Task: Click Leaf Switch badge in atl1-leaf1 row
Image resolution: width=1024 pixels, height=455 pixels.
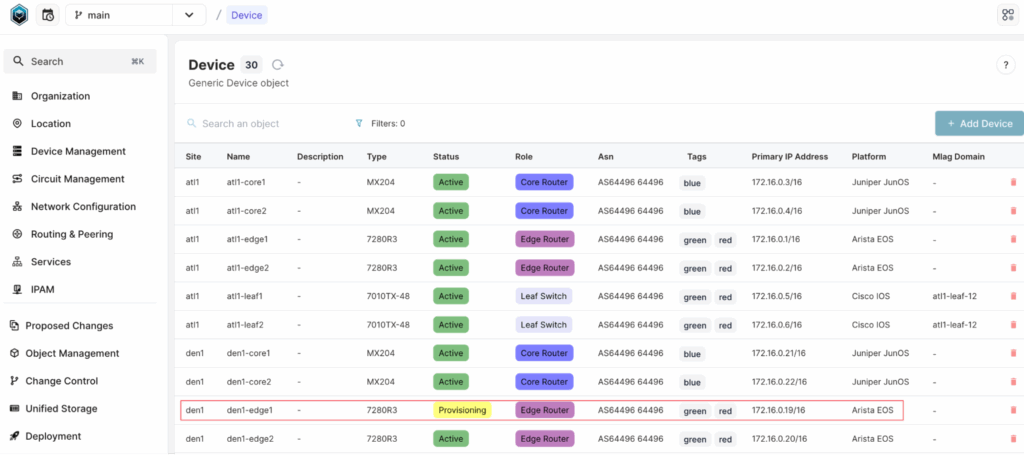Action: (543, 296)
